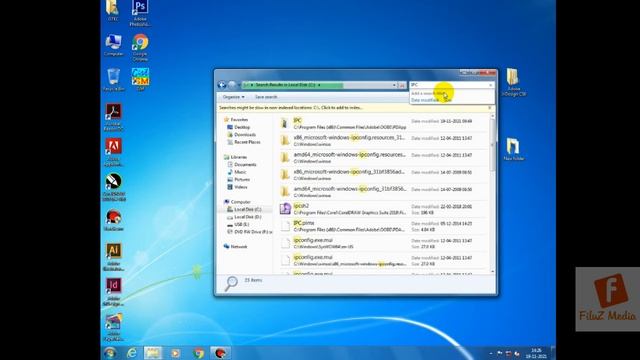The width and height of the screenshot is (640, 360).
Task: Clear the search box with the X
Action: pos(490,85)
